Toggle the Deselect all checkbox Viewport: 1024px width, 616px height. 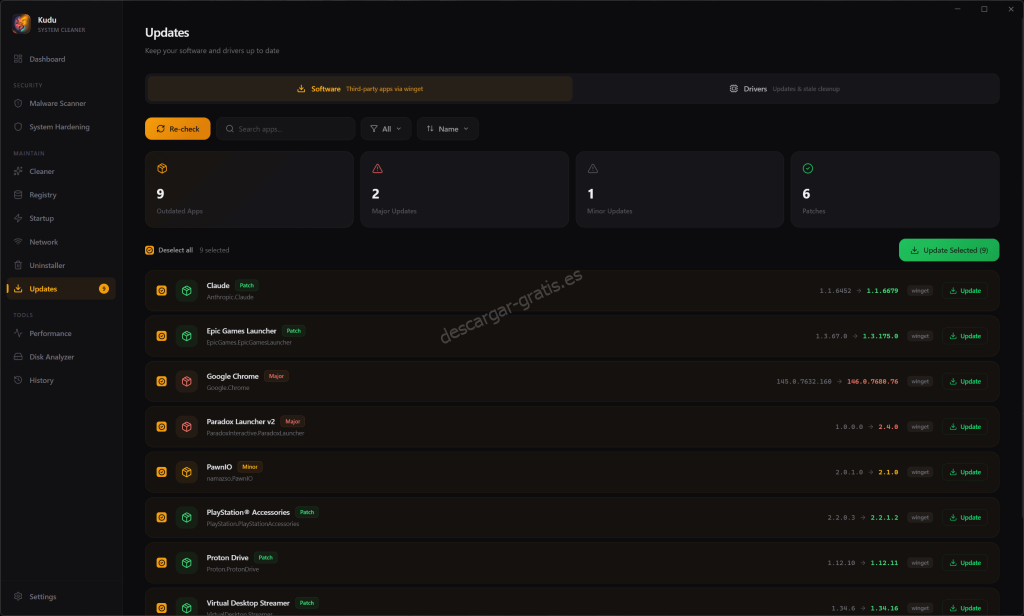(150, 250)
